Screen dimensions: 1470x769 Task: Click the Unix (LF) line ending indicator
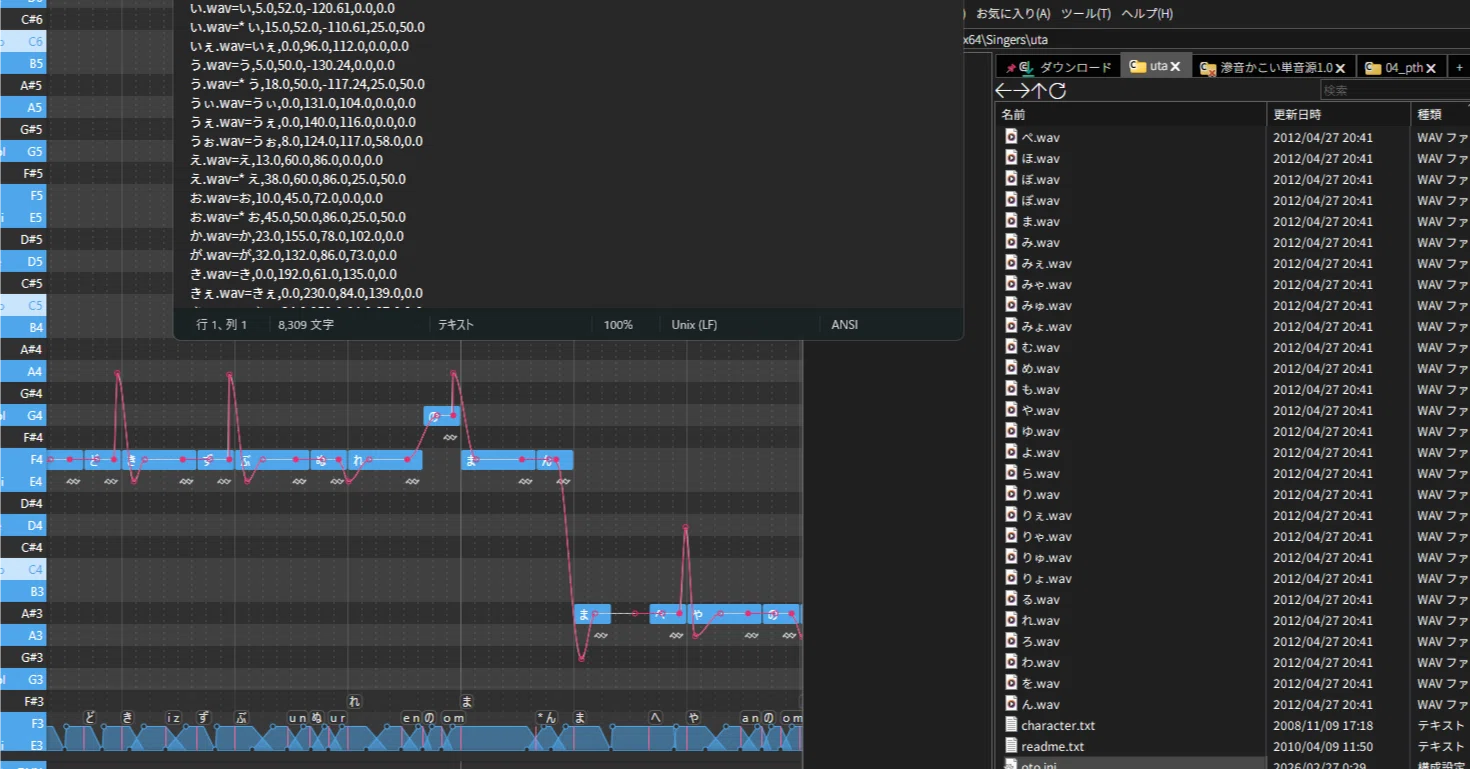pyautogui.click(x=694, y=325)
